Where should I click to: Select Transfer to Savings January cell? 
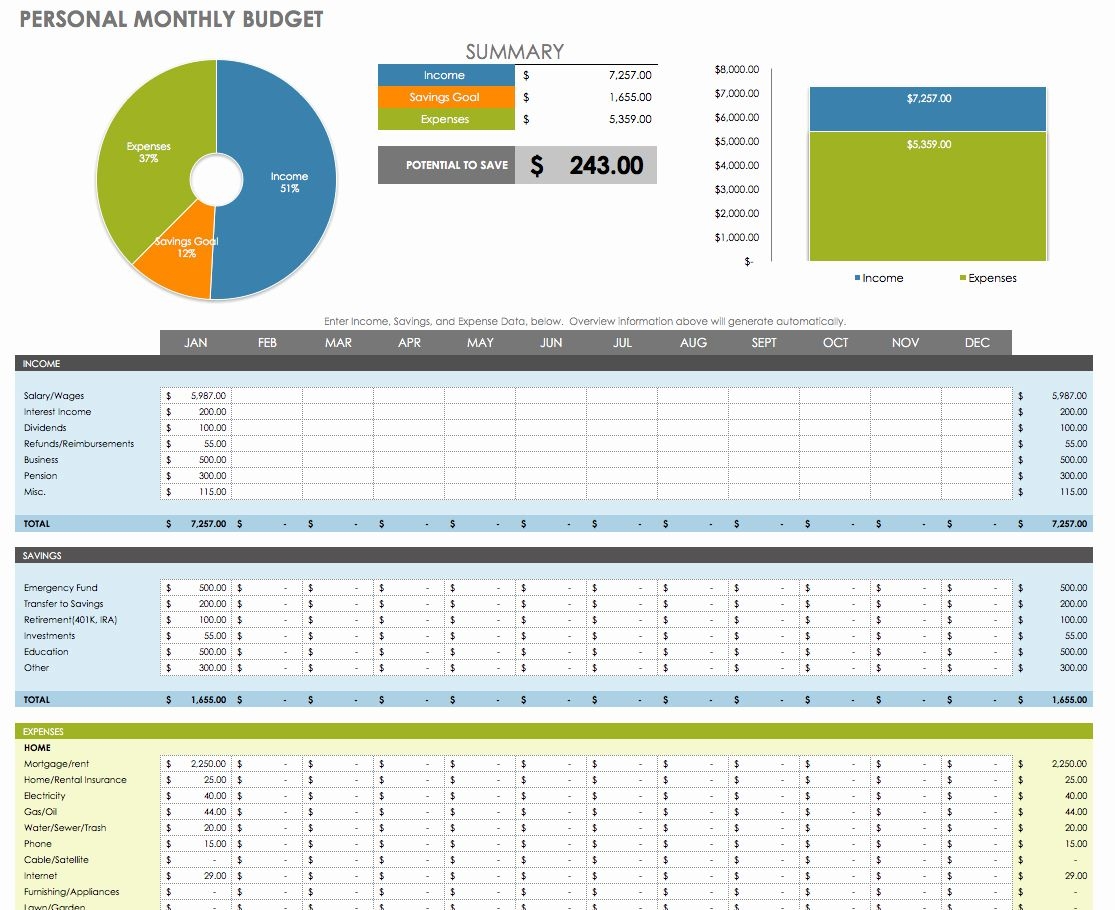tap(196, 604)
